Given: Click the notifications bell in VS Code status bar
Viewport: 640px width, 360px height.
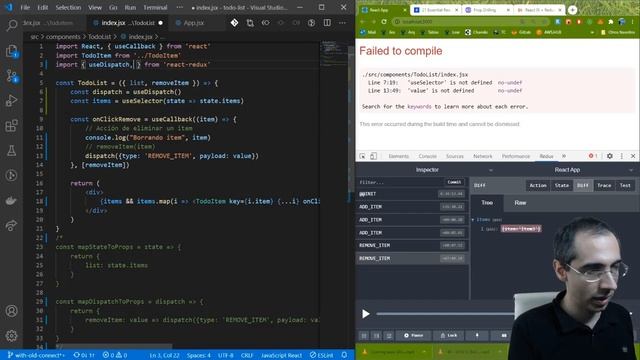Looking at the screenshot, I should click(x=344, y=355).
